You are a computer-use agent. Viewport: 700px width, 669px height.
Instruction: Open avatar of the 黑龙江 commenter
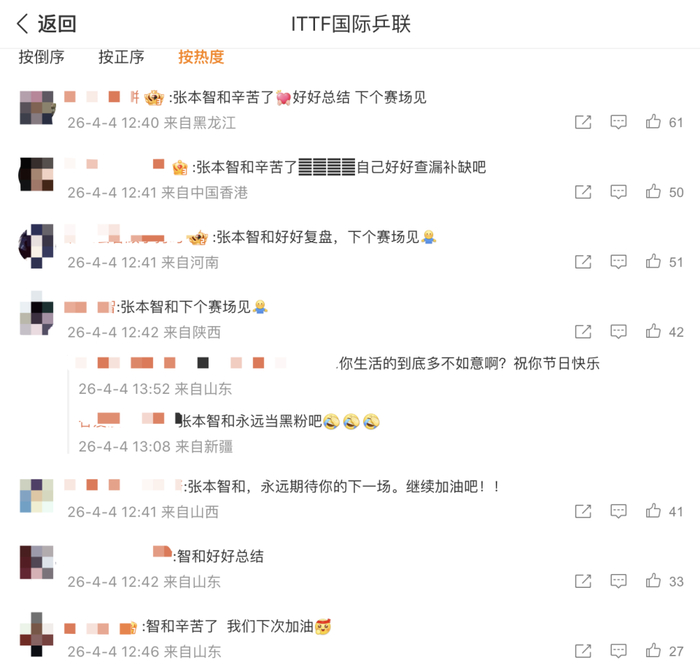[37, 108]
